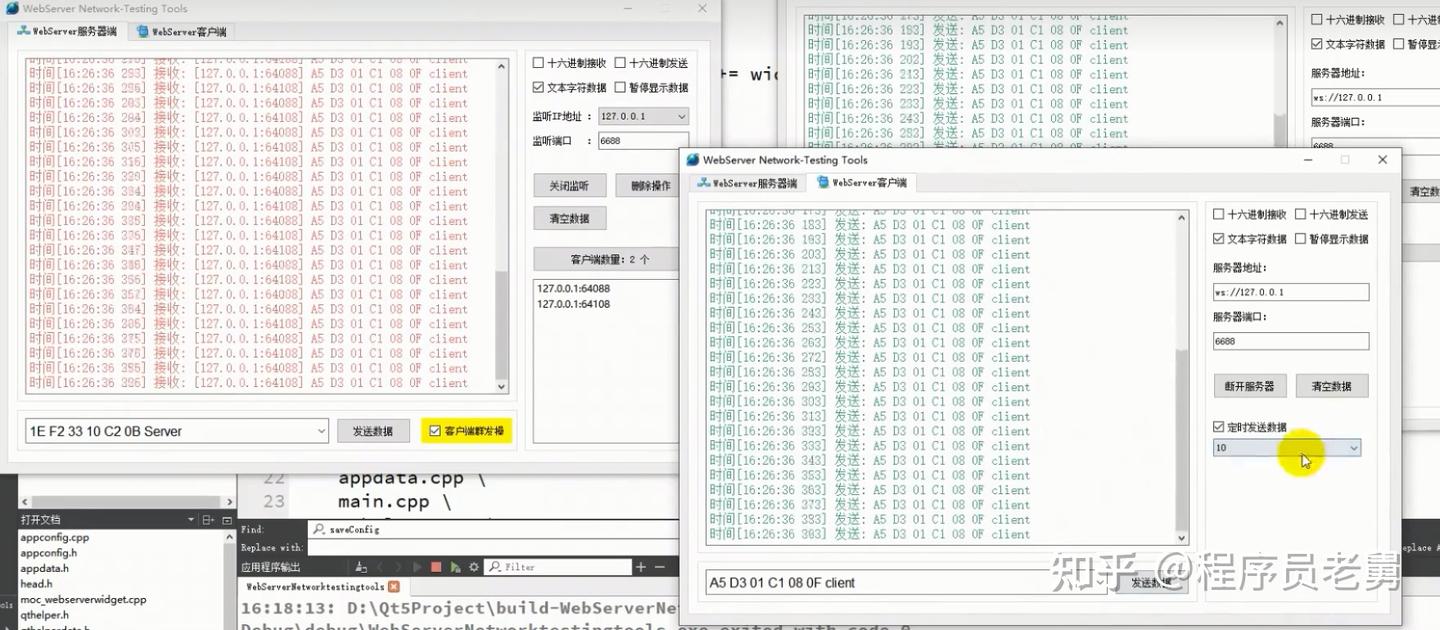Click the plus zoom icon in output pane
The image size is (1440, 630).
[641, 565]
